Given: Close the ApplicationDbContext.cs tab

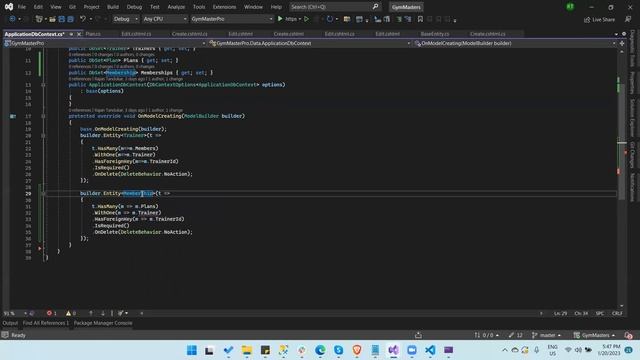Looking at the screenshot, I should coord(79,34).
